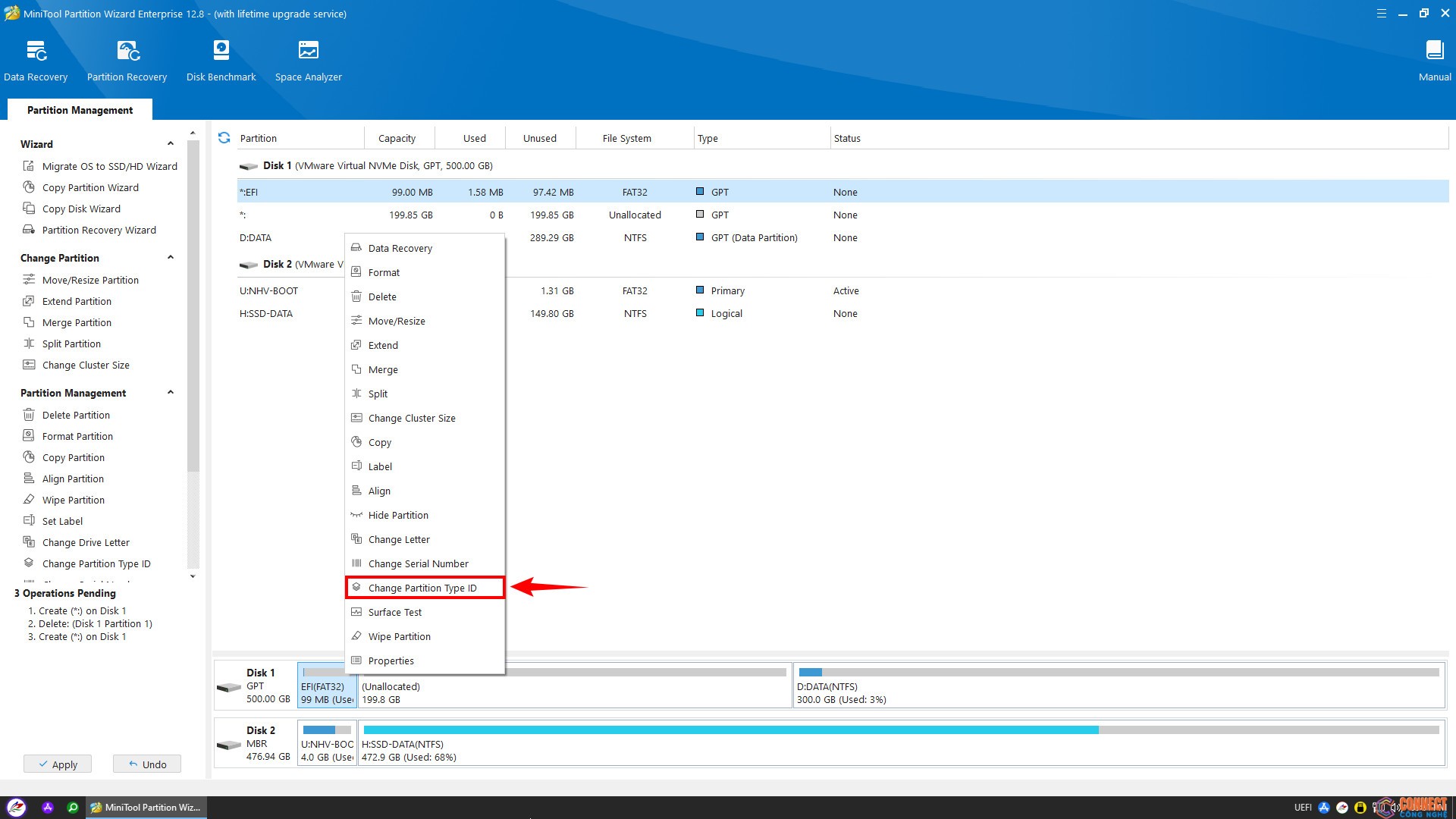Select Move/Resize in context menu

pos(425,321)
